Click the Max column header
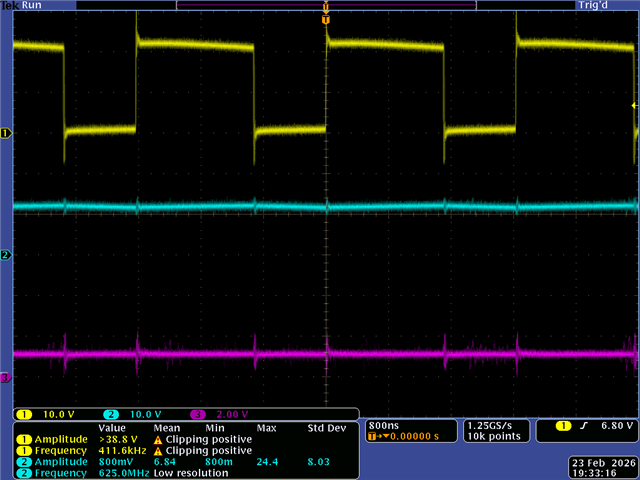 point(267,428)
